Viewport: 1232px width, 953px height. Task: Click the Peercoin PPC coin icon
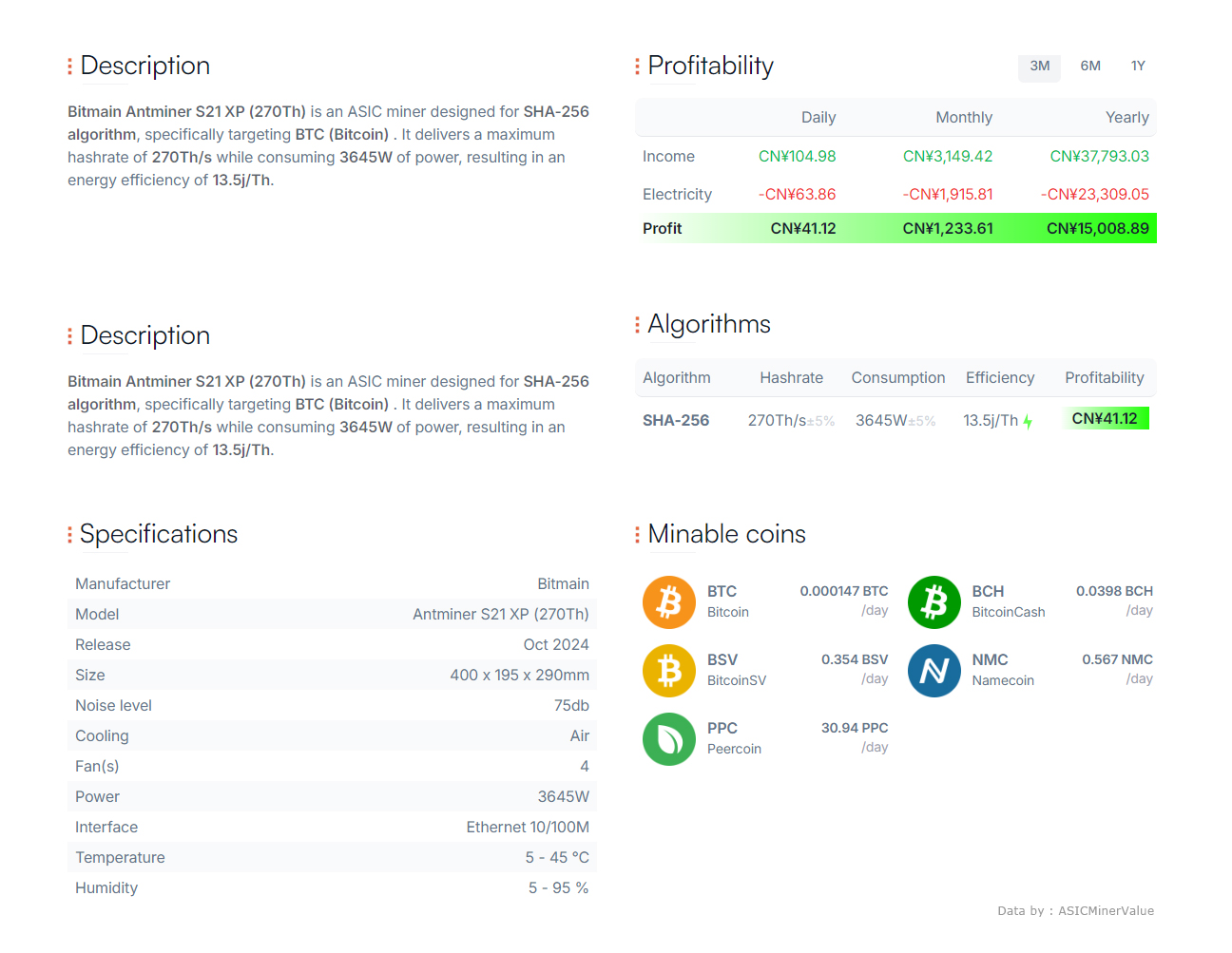[x=669, y=739]
